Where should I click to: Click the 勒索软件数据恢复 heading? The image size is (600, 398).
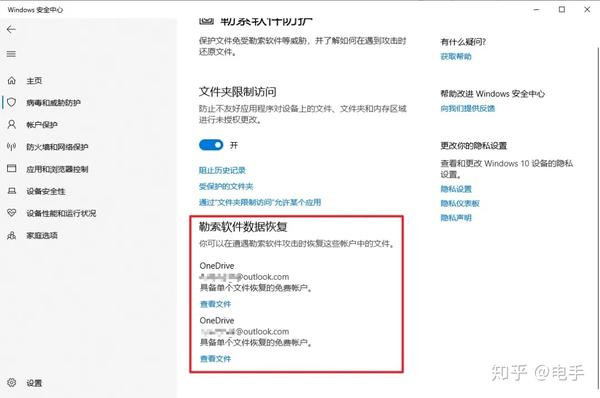click(x=243, y=227)
